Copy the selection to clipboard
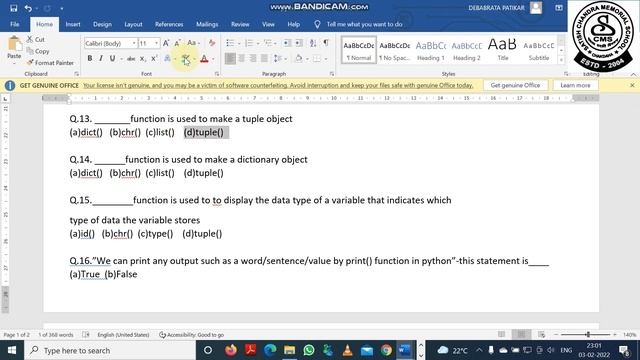 (38, 51)
